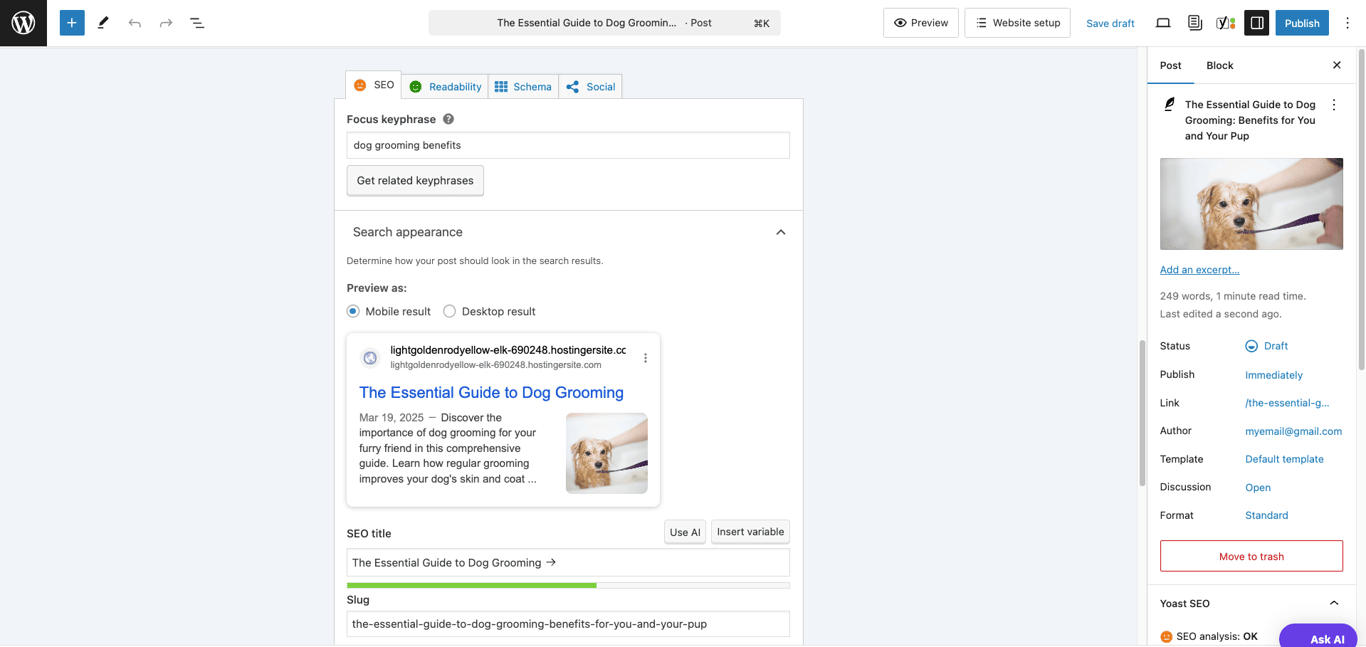
Task: Click the featured image thumbnail
Action: pyautogui.click(x=1251, y=203)
